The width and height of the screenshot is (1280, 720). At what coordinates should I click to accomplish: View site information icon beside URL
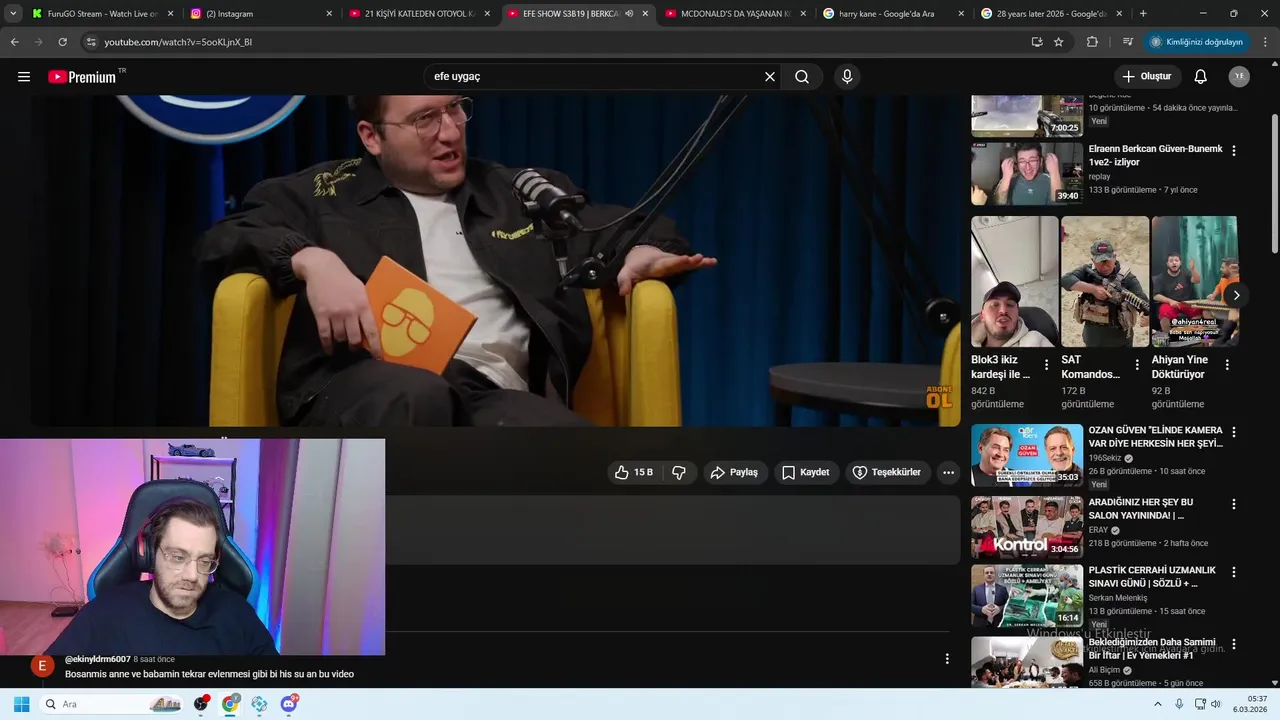tap(91, 42)
